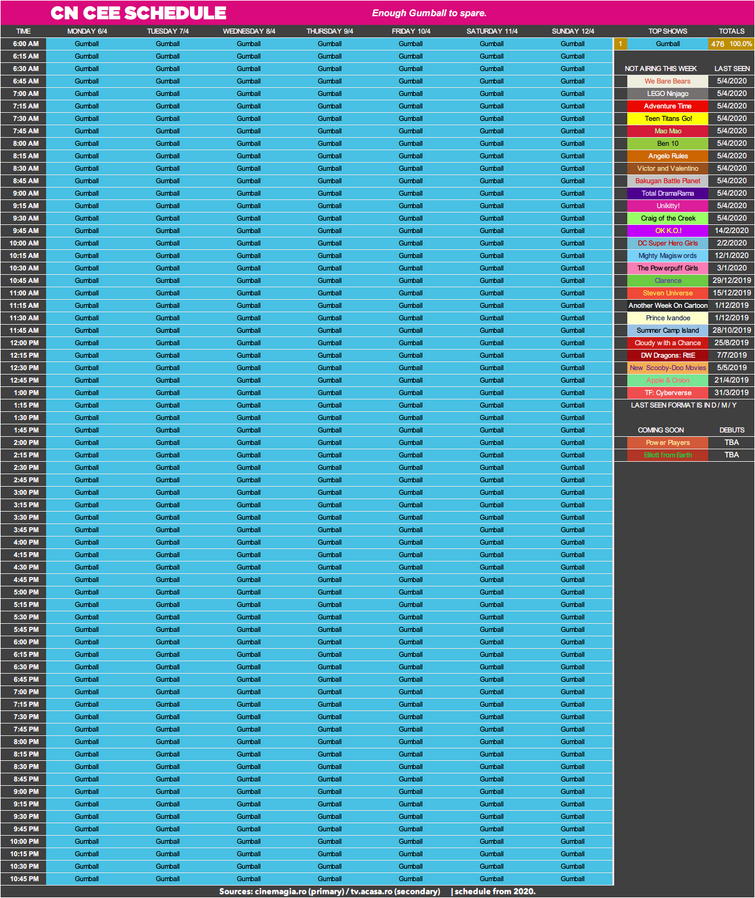The image size is (755, 898).
Task: Click the 100.0% percentage cell
Action: tap(740, 44)
